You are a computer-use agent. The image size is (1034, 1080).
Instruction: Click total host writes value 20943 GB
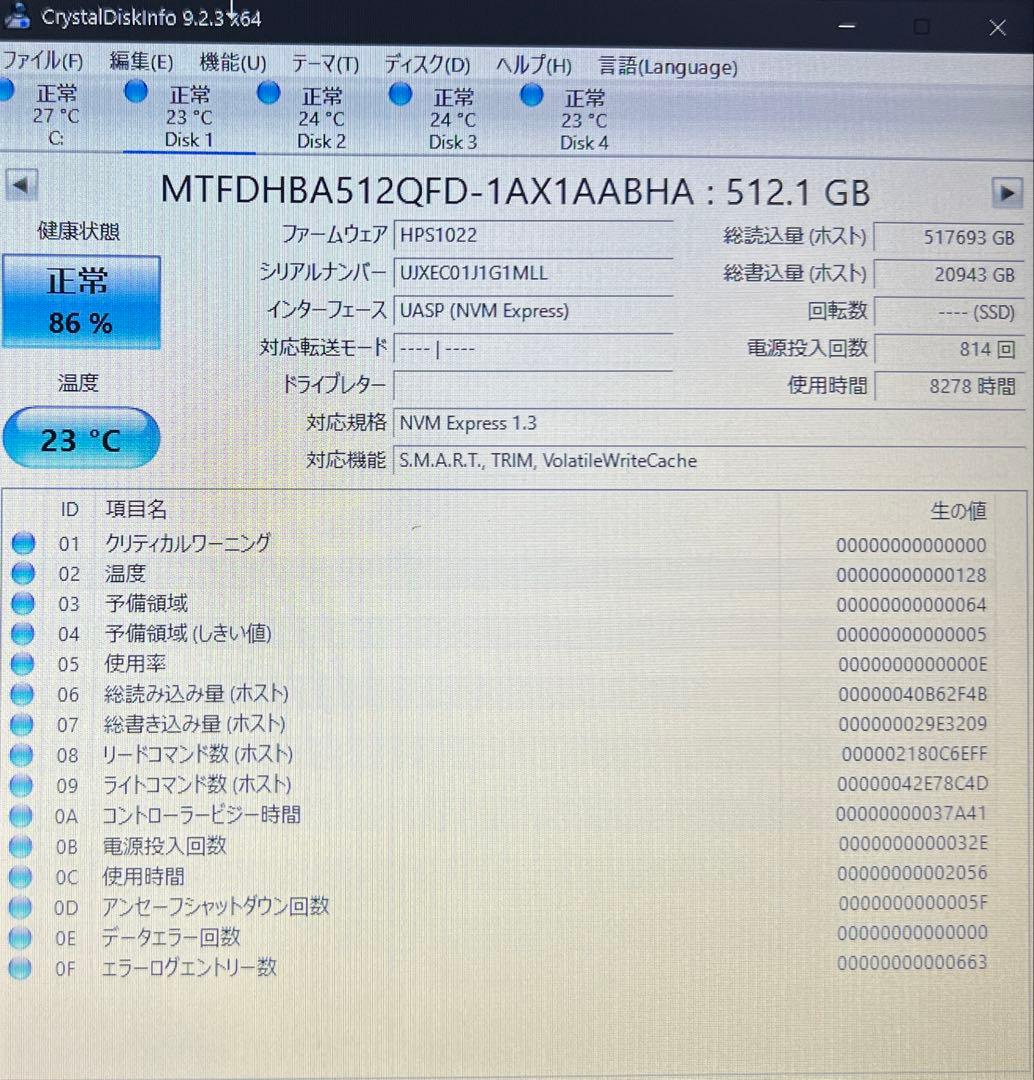click(949, 276)
